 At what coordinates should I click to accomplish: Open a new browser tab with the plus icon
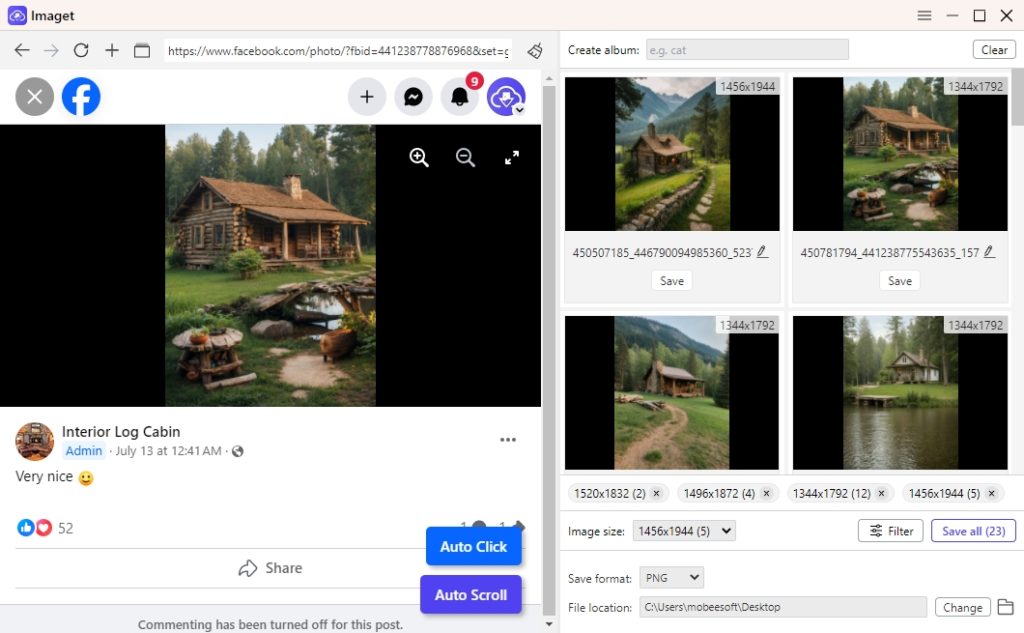(111, 49)
